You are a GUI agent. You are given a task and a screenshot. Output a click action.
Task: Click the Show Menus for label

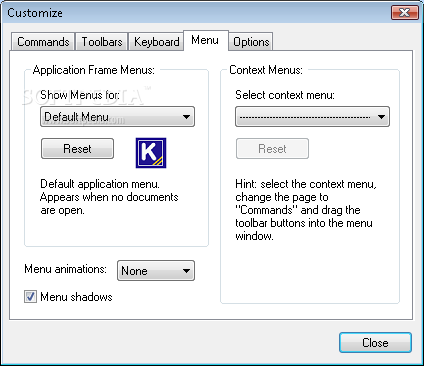[80, 95]
